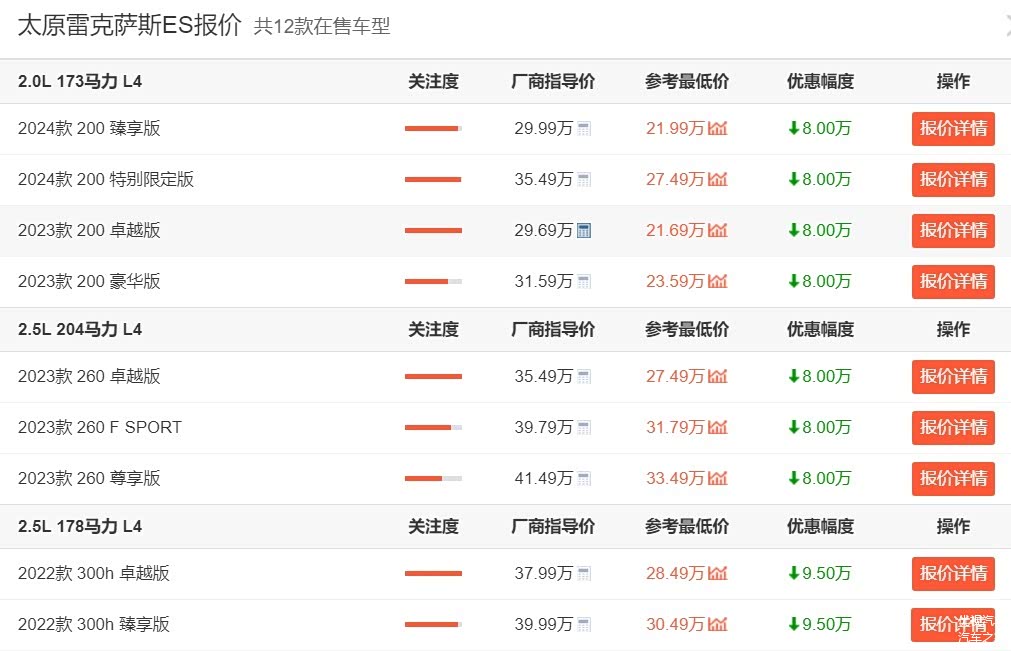Click the 2.0L 173马力 L4 group header
Screen dimensions: 1011x651
(x=80, y=82)
